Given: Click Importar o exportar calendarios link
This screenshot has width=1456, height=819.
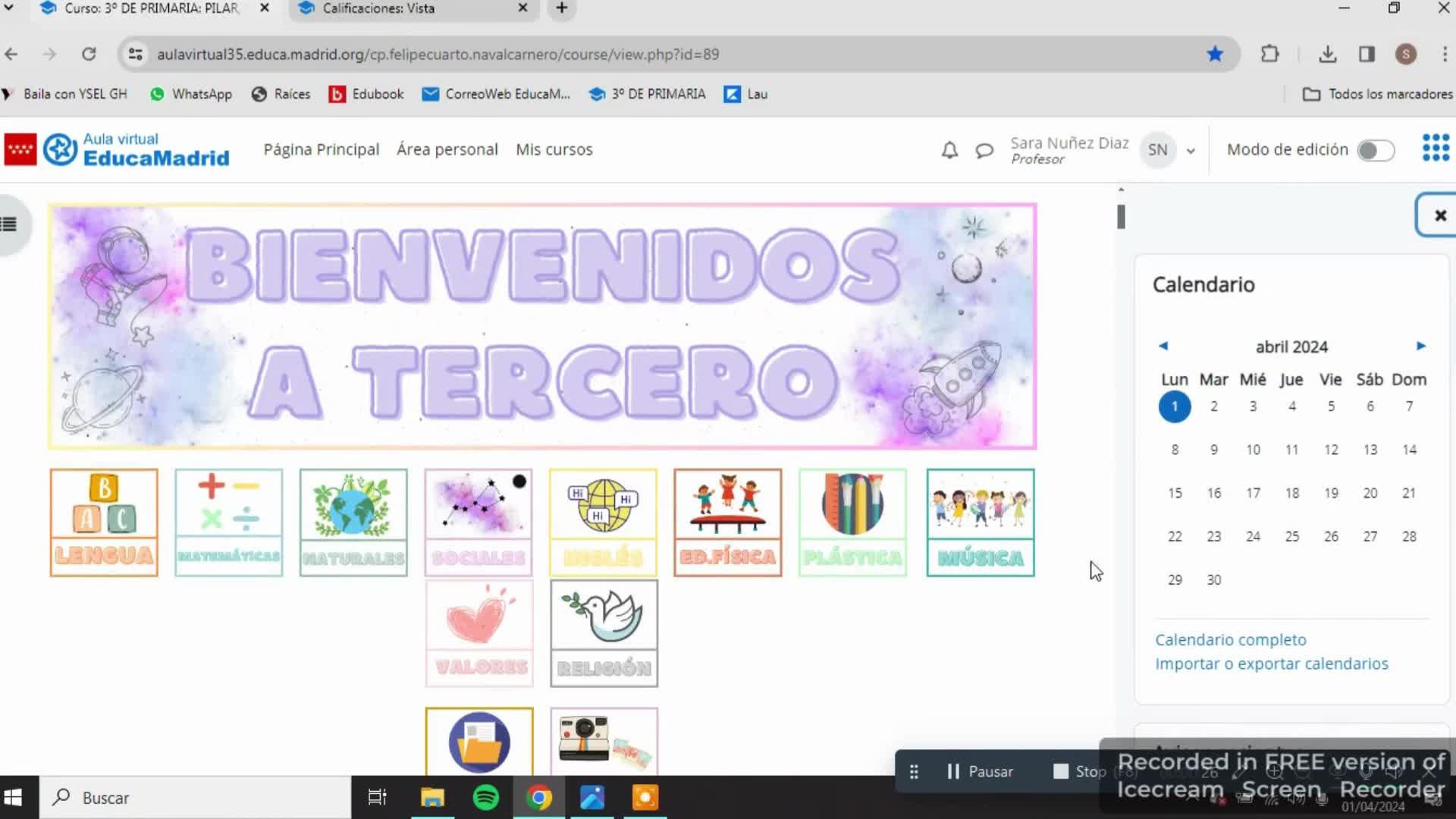Looking at the screenshot, I should pyautogui.click(x=1271, y=664).
